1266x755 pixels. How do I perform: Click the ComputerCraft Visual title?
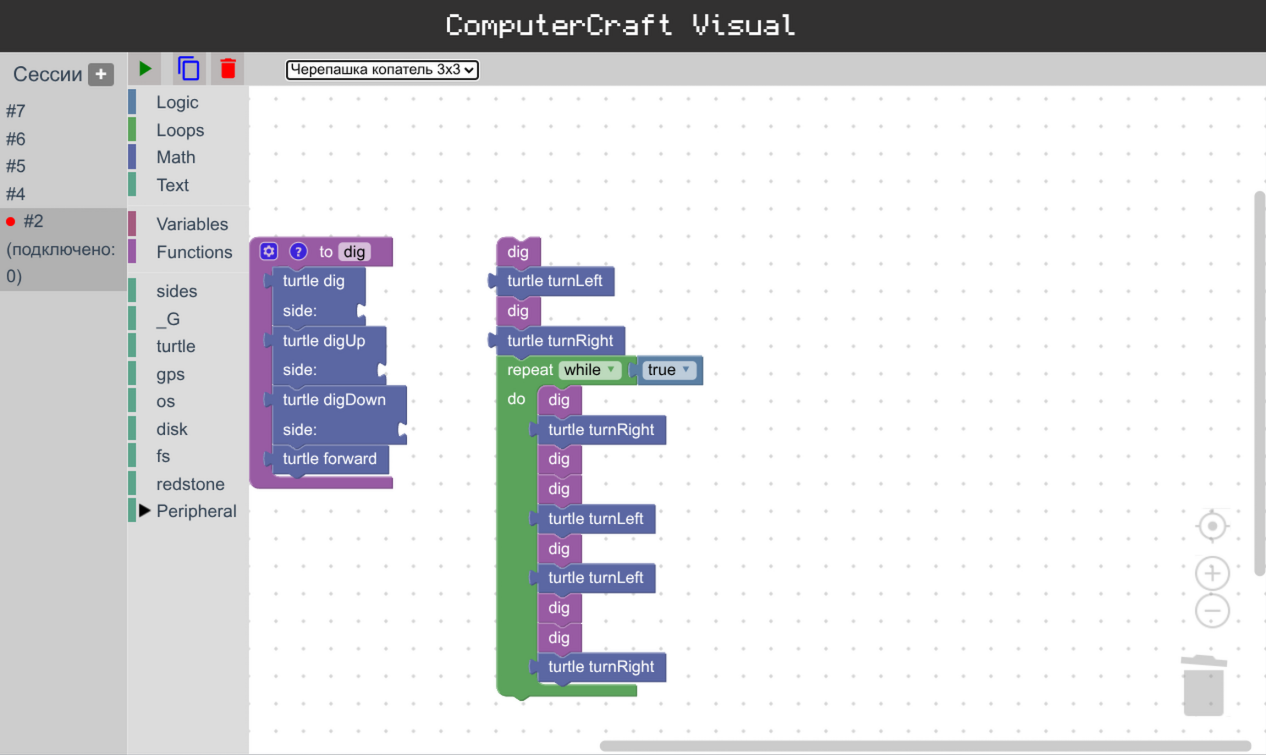621,25
